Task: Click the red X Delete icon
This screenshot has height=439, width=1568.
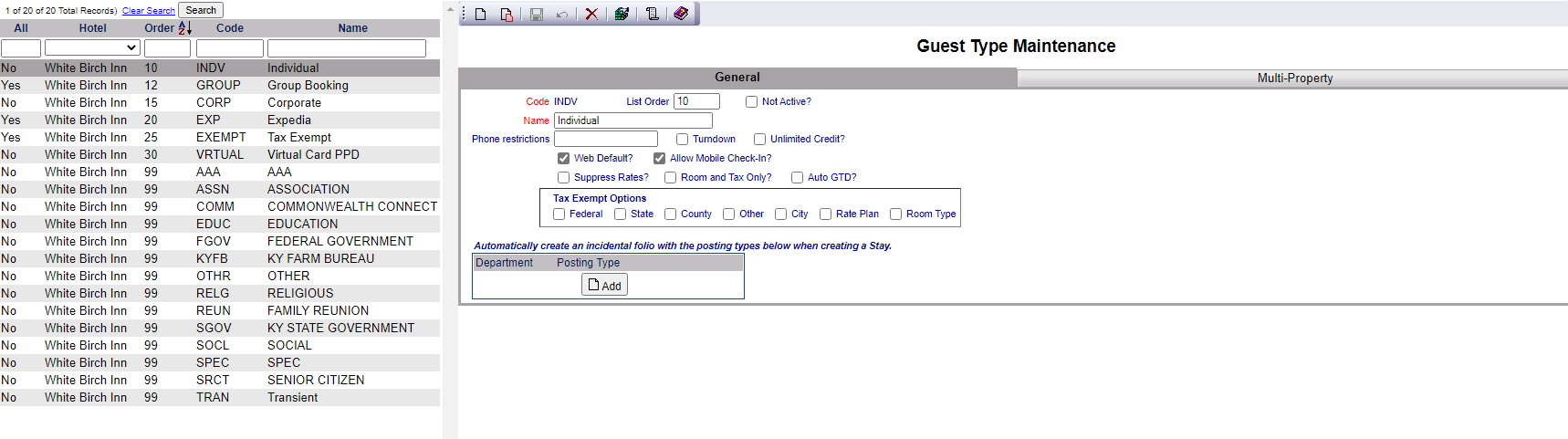Action: coord(591,14)
